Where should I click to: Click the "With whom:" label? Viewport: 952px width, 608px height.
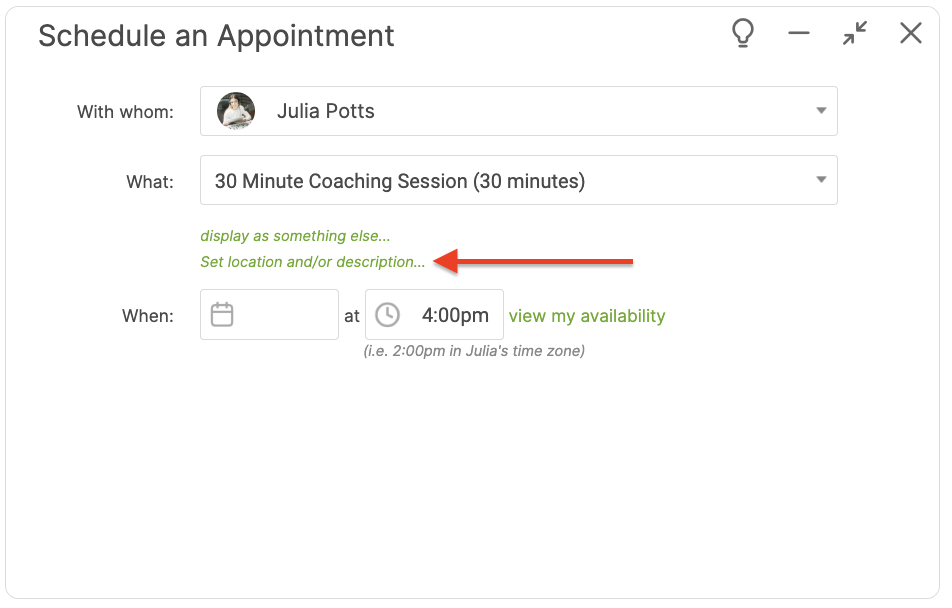(x=125, y=112)
